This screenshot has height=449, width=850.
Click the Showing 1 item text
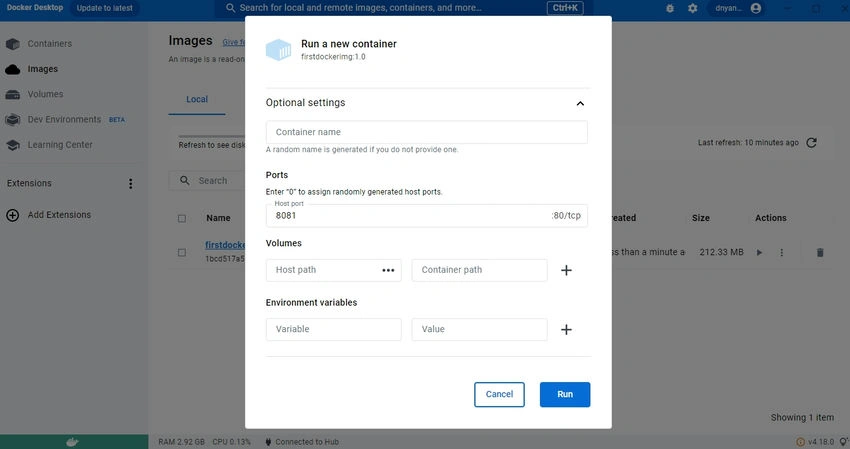802,418
